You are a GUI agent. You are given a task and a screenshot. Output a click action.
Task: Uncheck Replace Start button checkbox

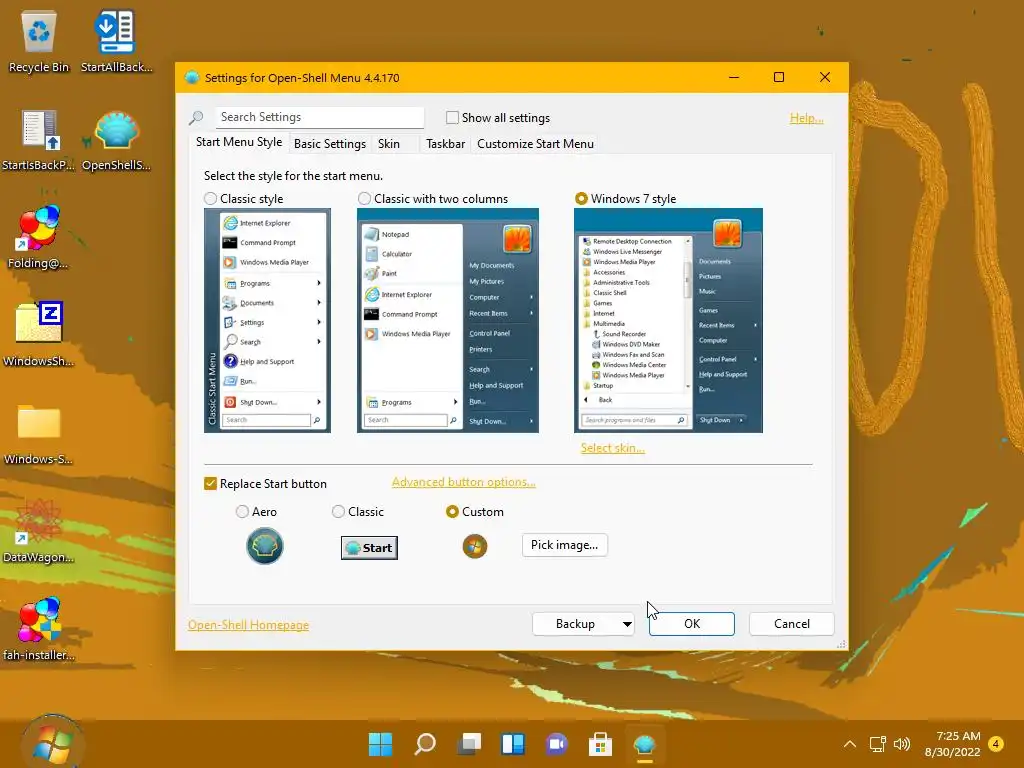coord(210,483)
